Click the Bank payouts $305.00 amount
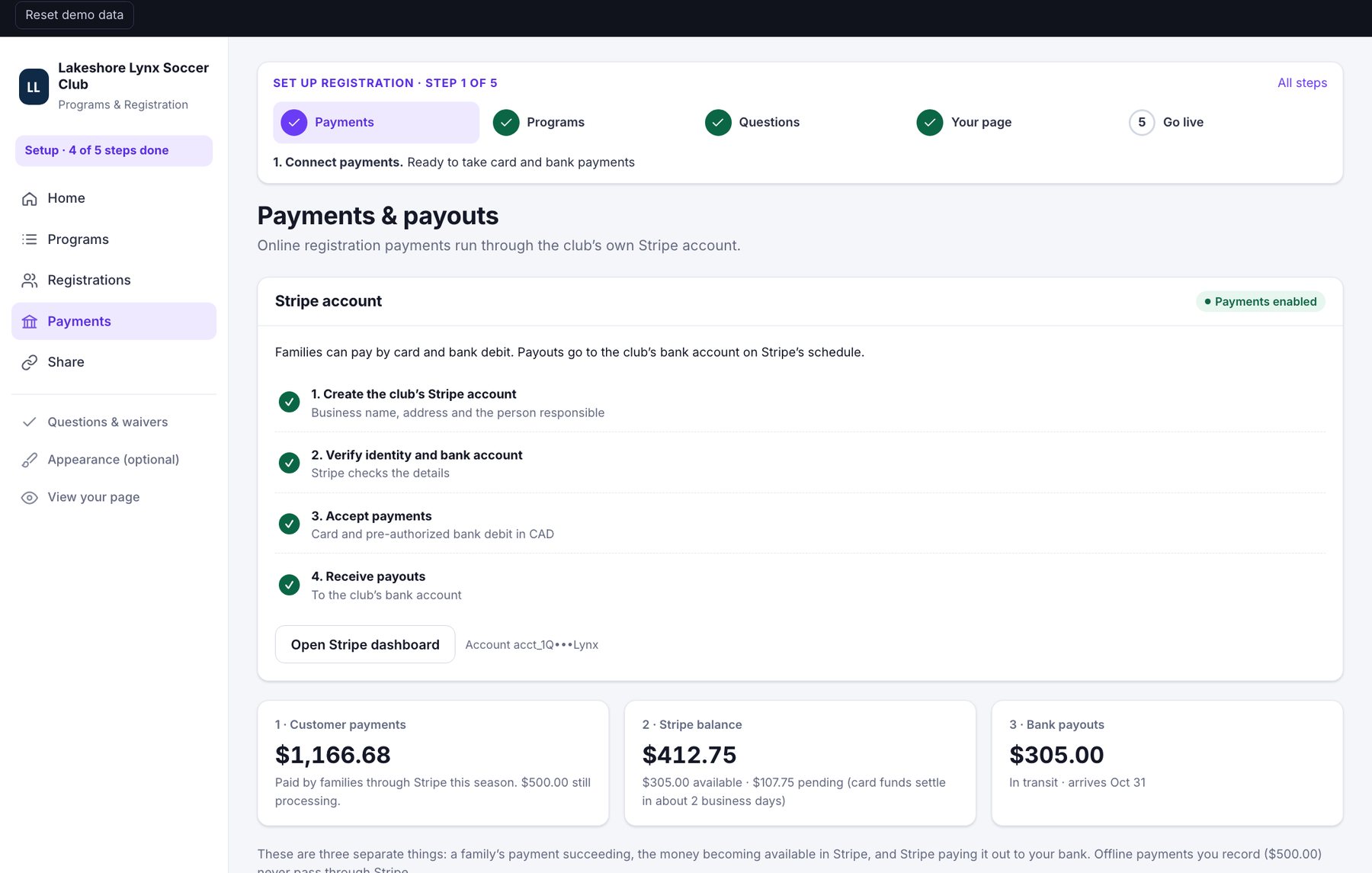The width and height of the screenshot is (1372, 873). click(1056, 755)
